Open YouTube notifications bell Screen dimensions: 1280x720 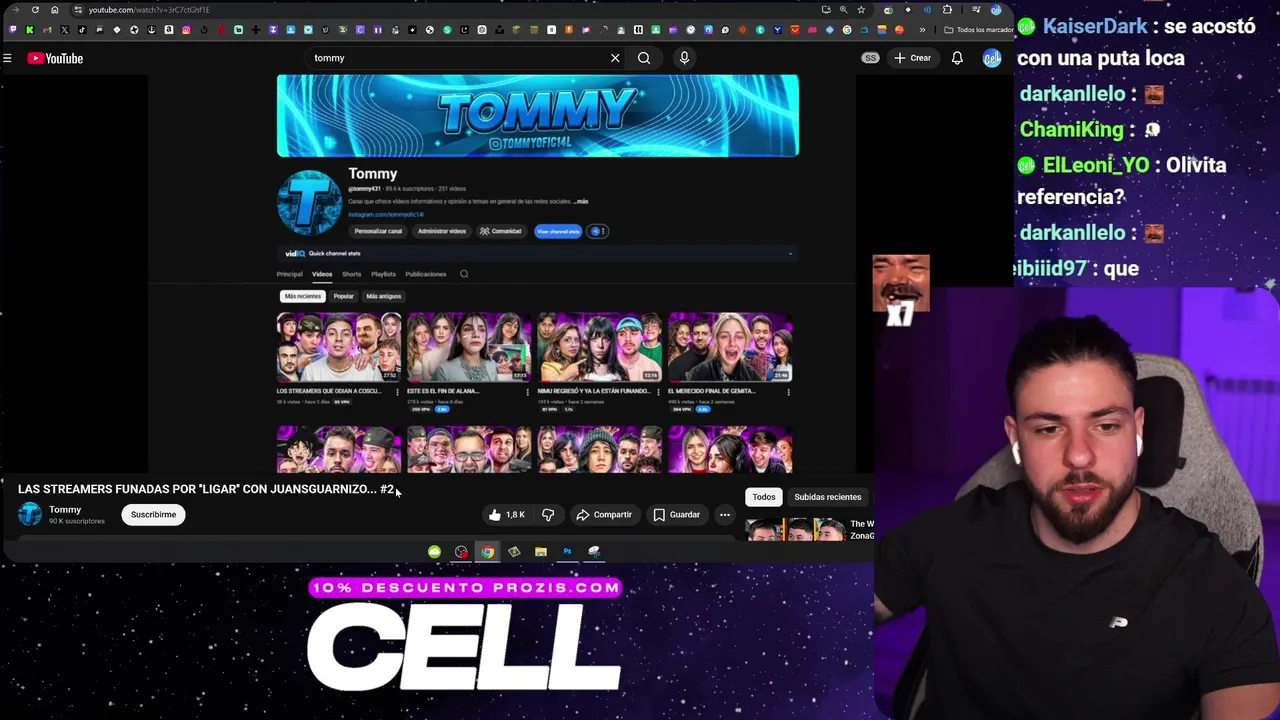click(x=957, y=58)
